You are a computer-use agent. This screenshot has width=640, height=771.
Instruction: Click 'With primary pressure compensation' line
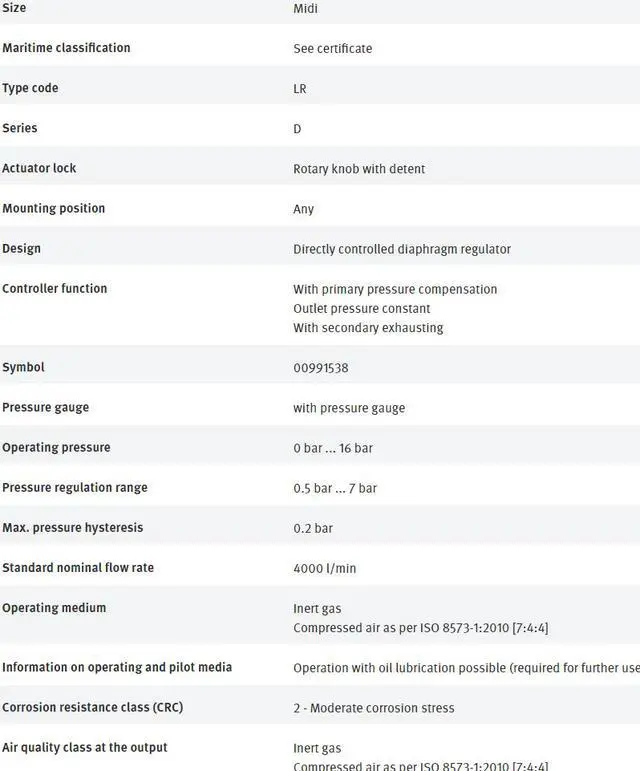pyautogui.click(x=395, y=289)
